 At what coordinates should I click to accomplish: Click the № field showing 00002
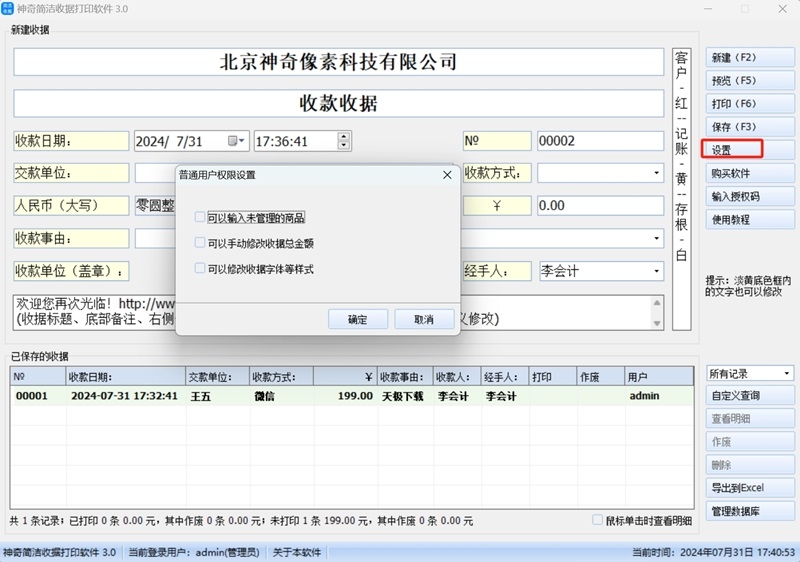600,141
